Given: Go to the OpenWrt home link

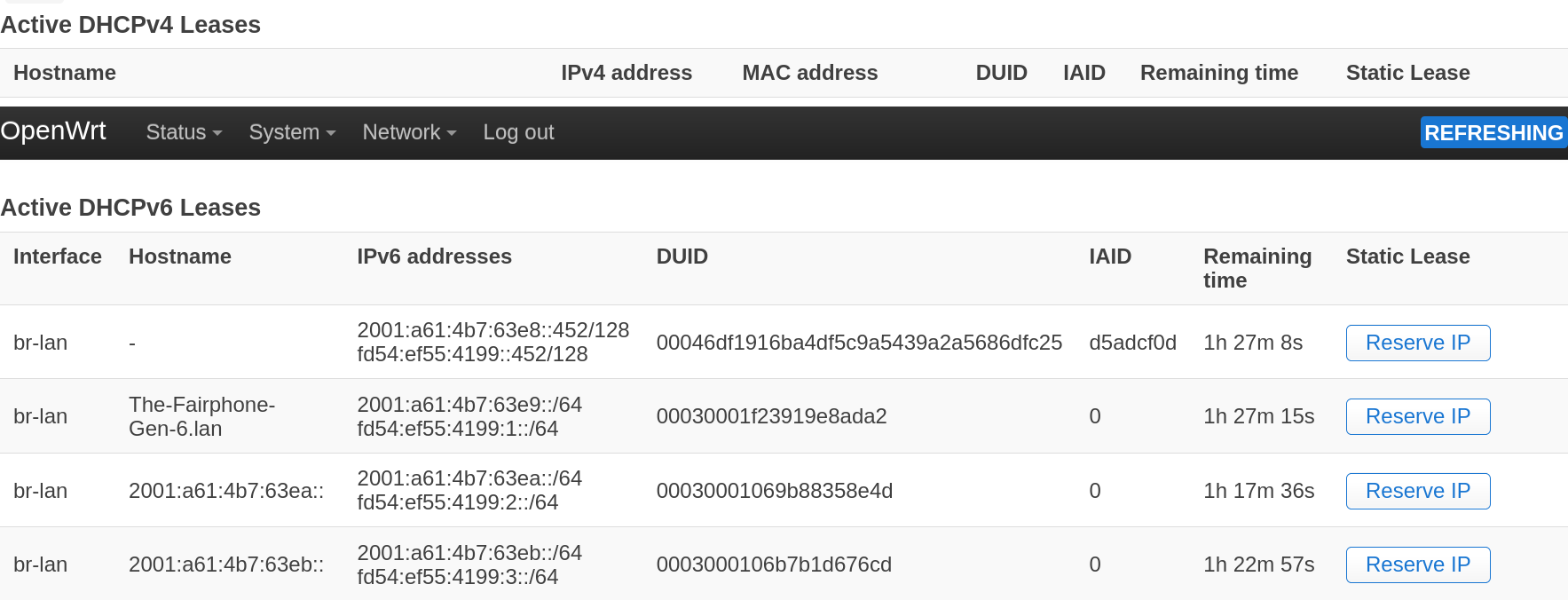Looking at the screenshot, I should [x=53, y=130].
